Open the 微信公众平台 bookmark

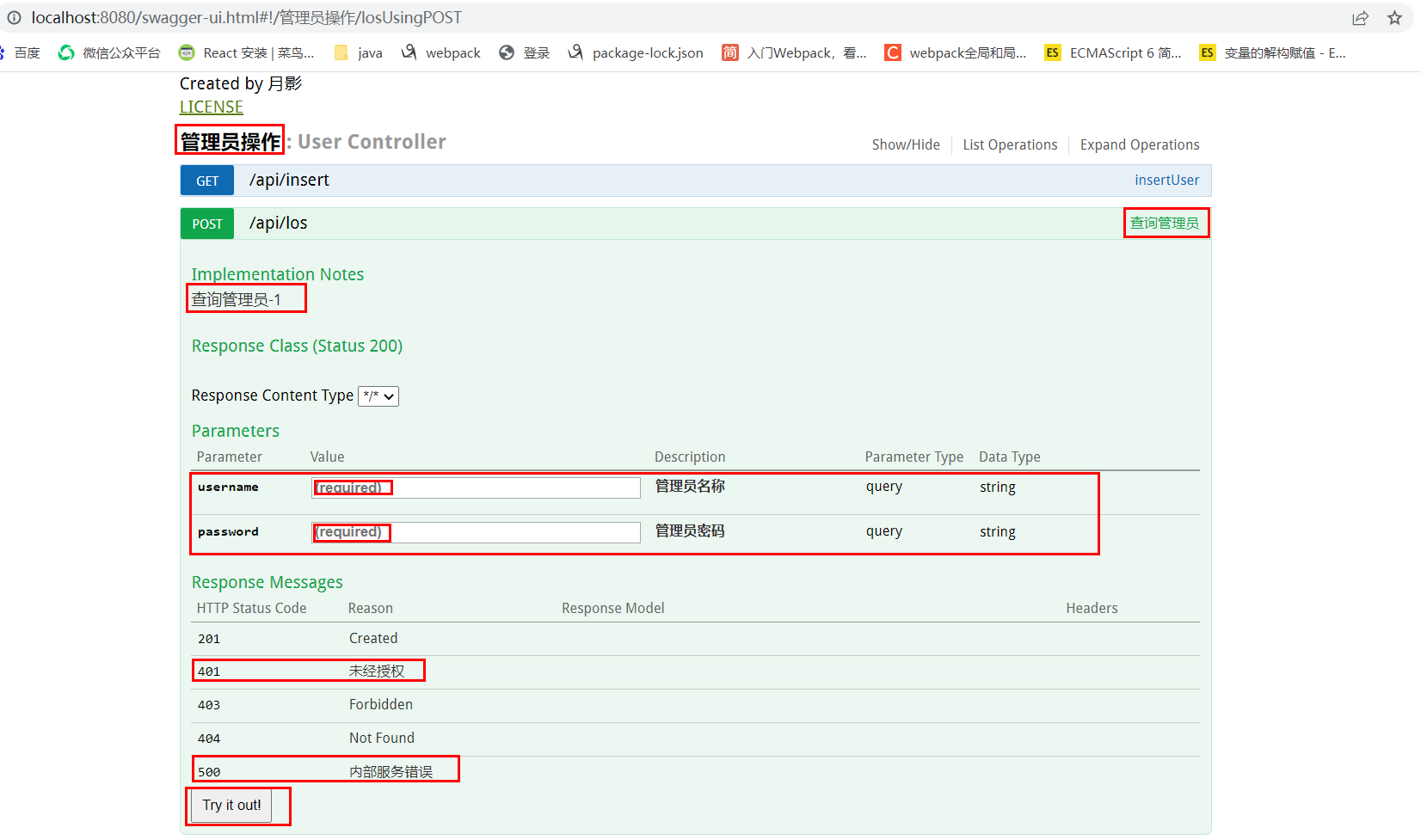(109, 53)
